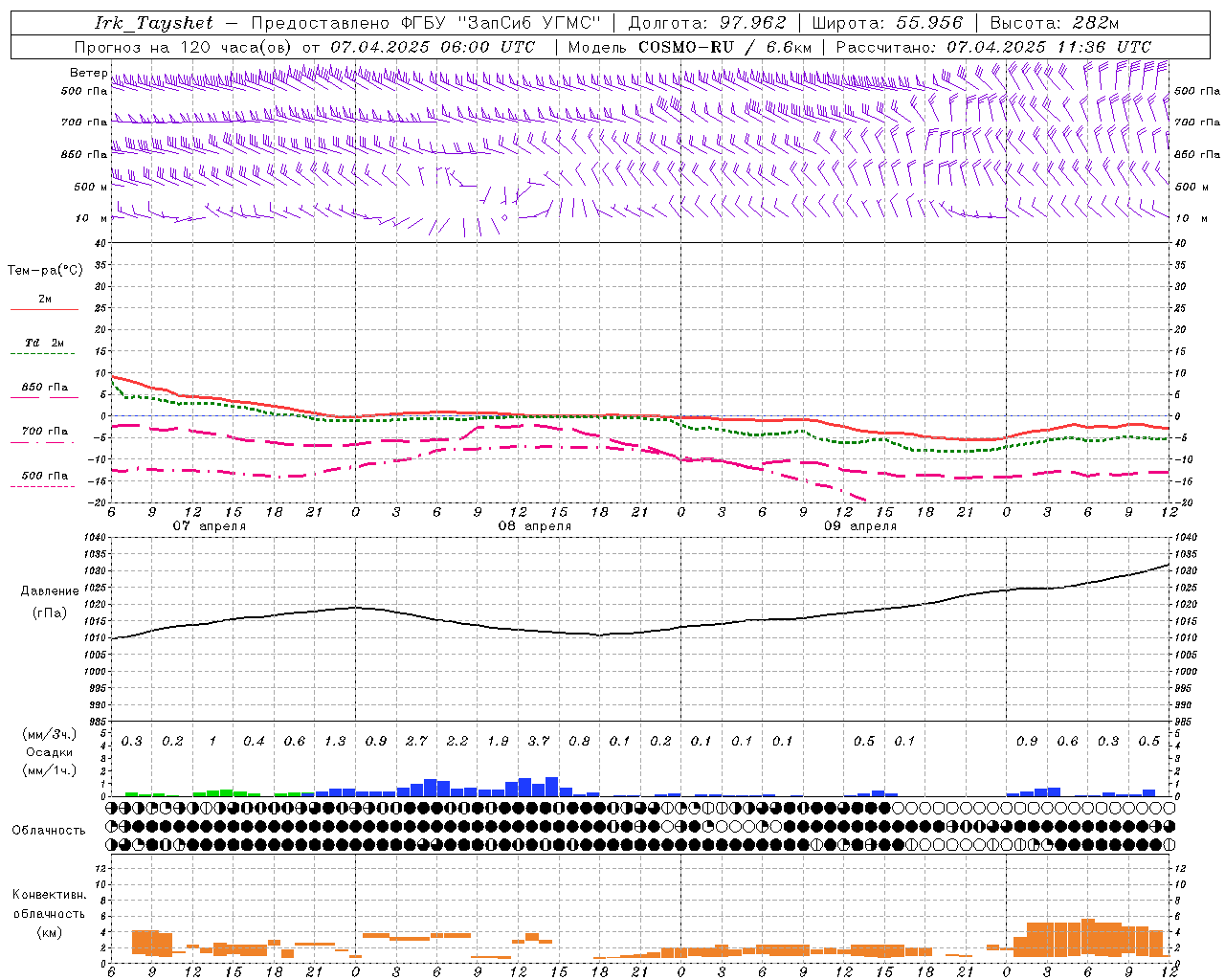Click the 1.9 precipitation value
This screenshot has width=1225, height=980.
(498, 741)
